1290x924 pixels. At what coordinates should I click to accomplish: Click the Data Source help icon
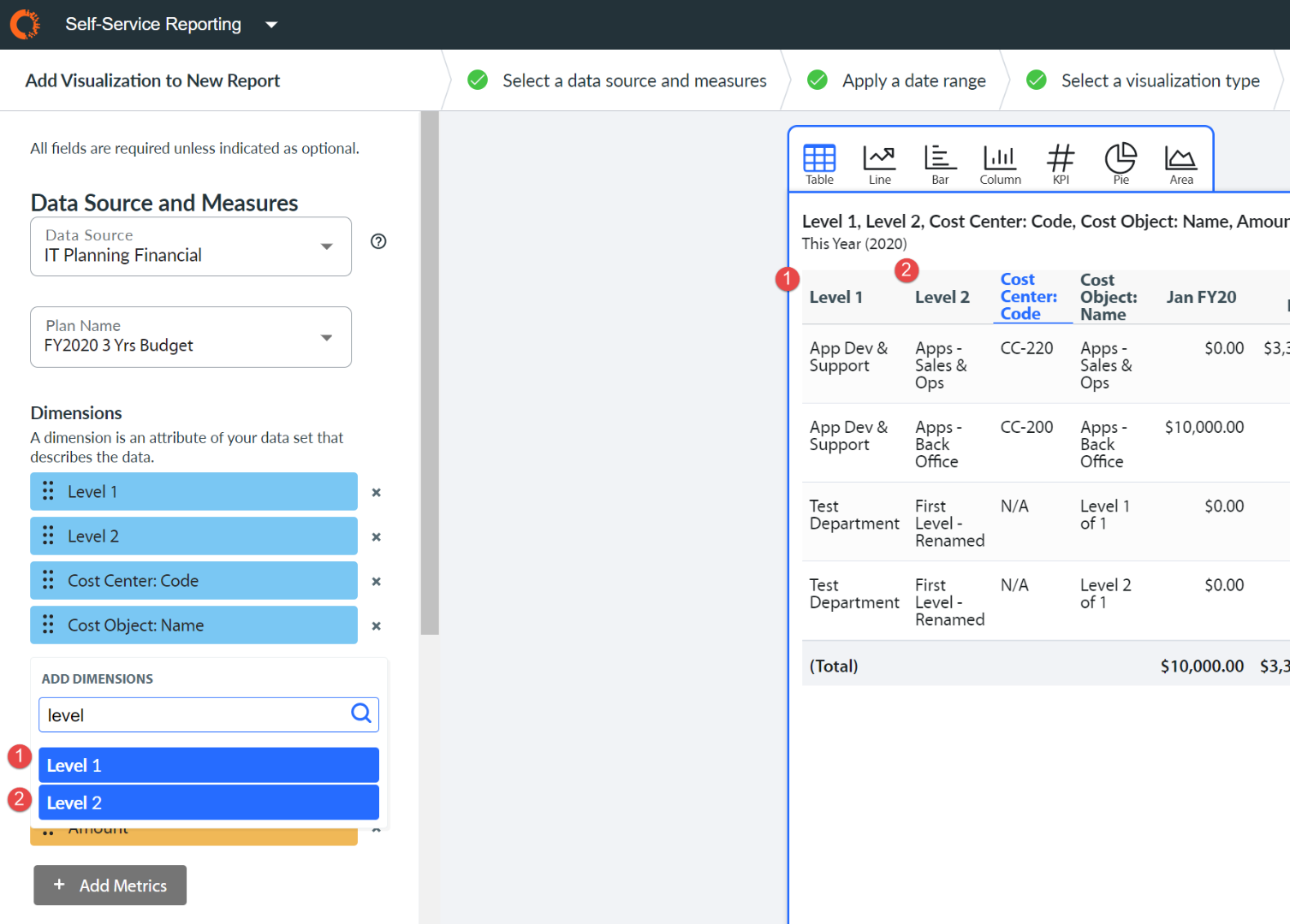pos(378,241)
